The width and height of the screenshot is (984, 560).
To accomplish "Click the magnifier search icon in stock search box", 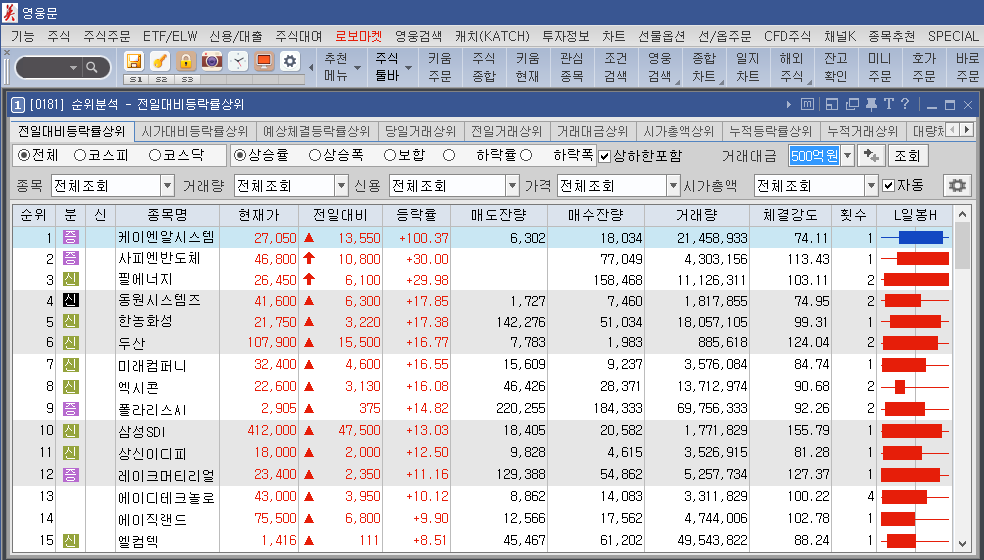I will point(92,67).
